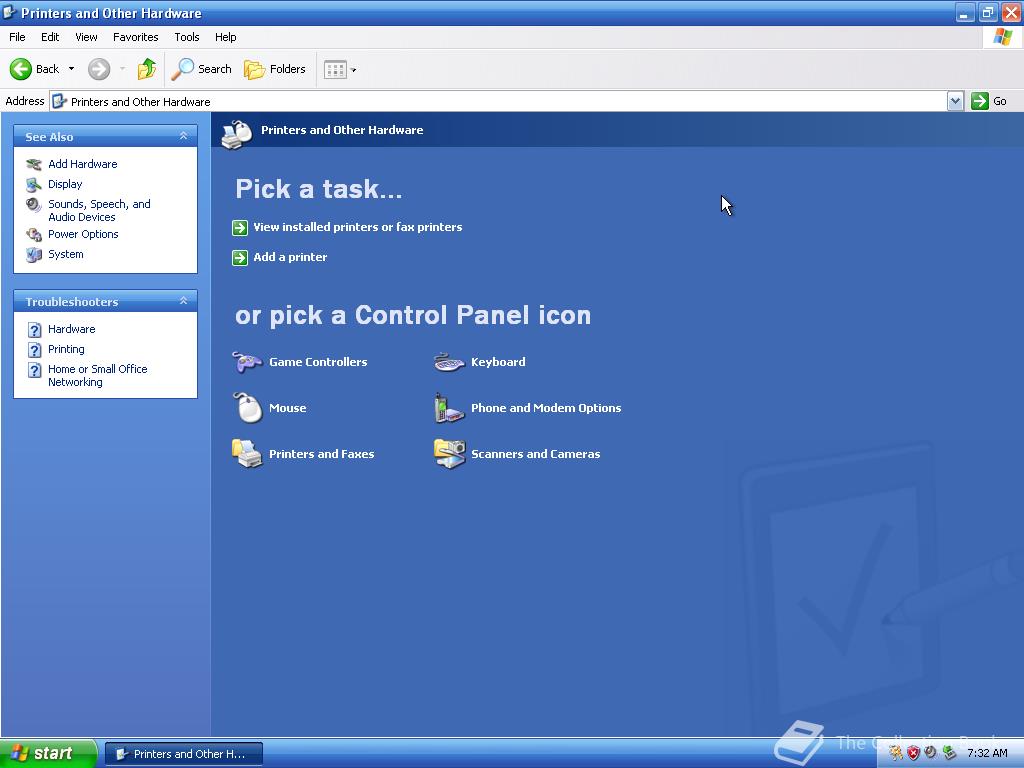Image resolution: width=1024 pixels, height=768 pixels.
Task: Click the Printers and Other Hardware header icon
Action: pyautogui.click(x=237, y=134)
